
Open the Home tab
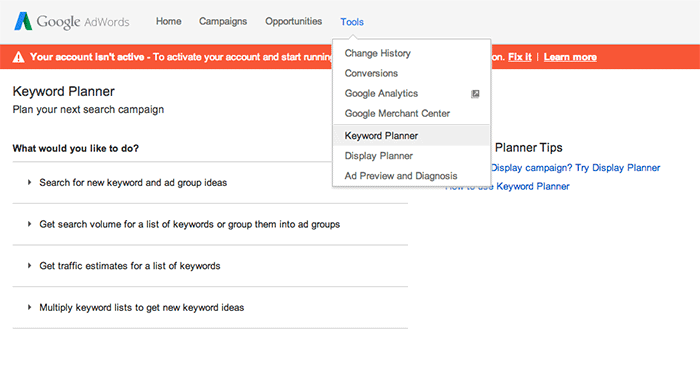(x=168, y=21)
